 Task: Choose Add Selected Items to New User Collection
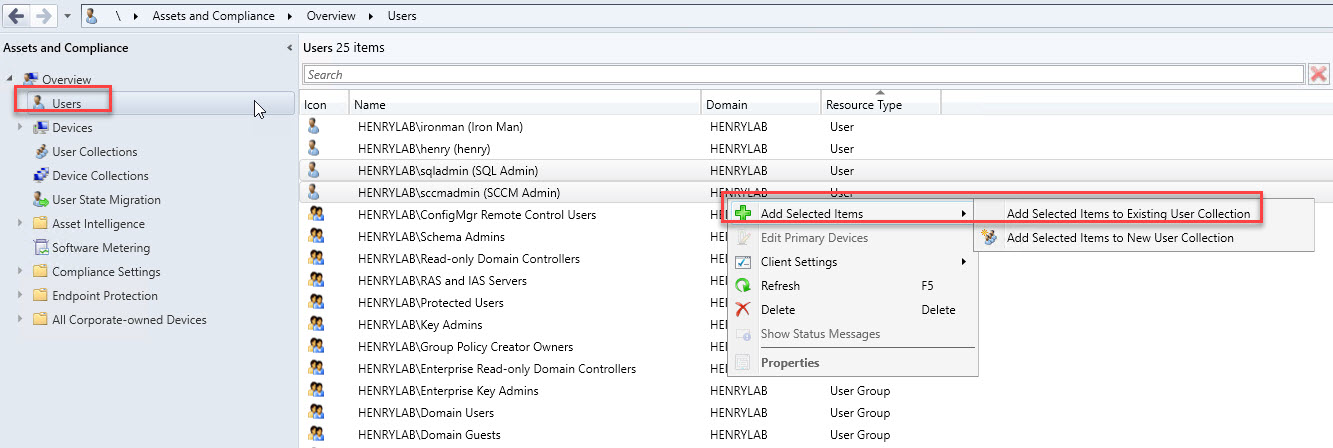pos(1120,238)
